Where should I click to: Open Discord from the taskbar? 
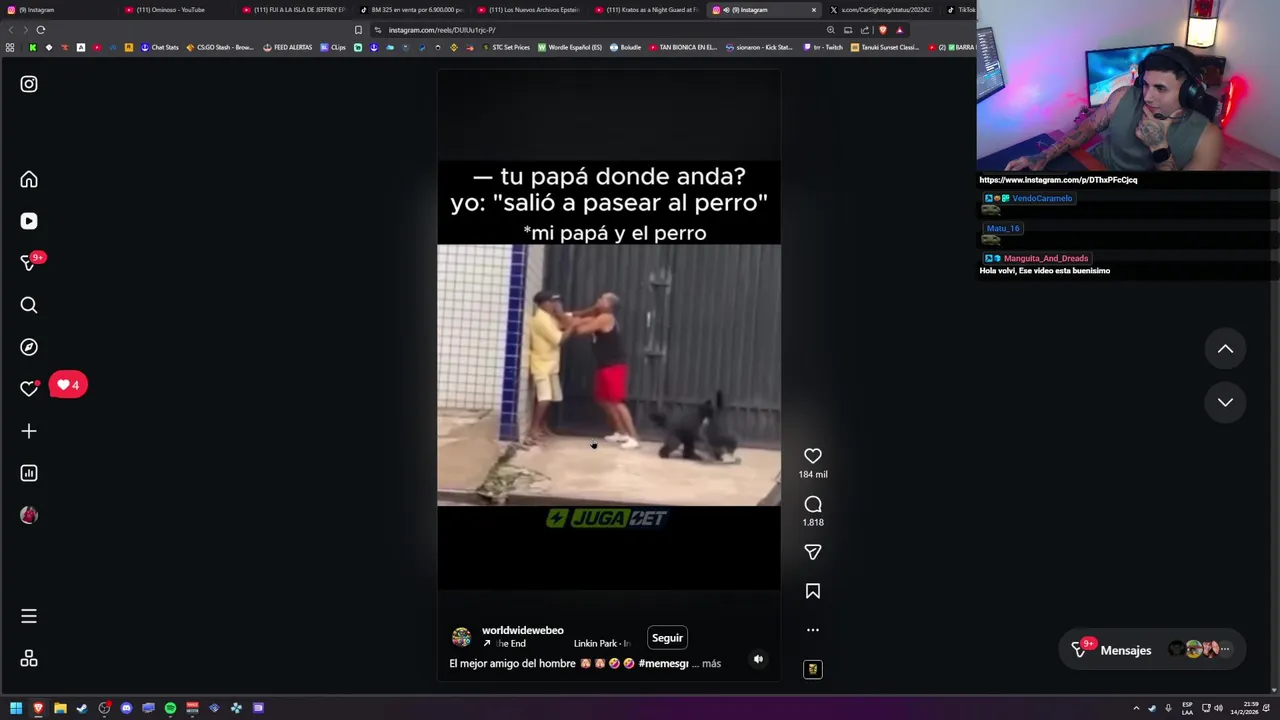(x=126, y=708)
